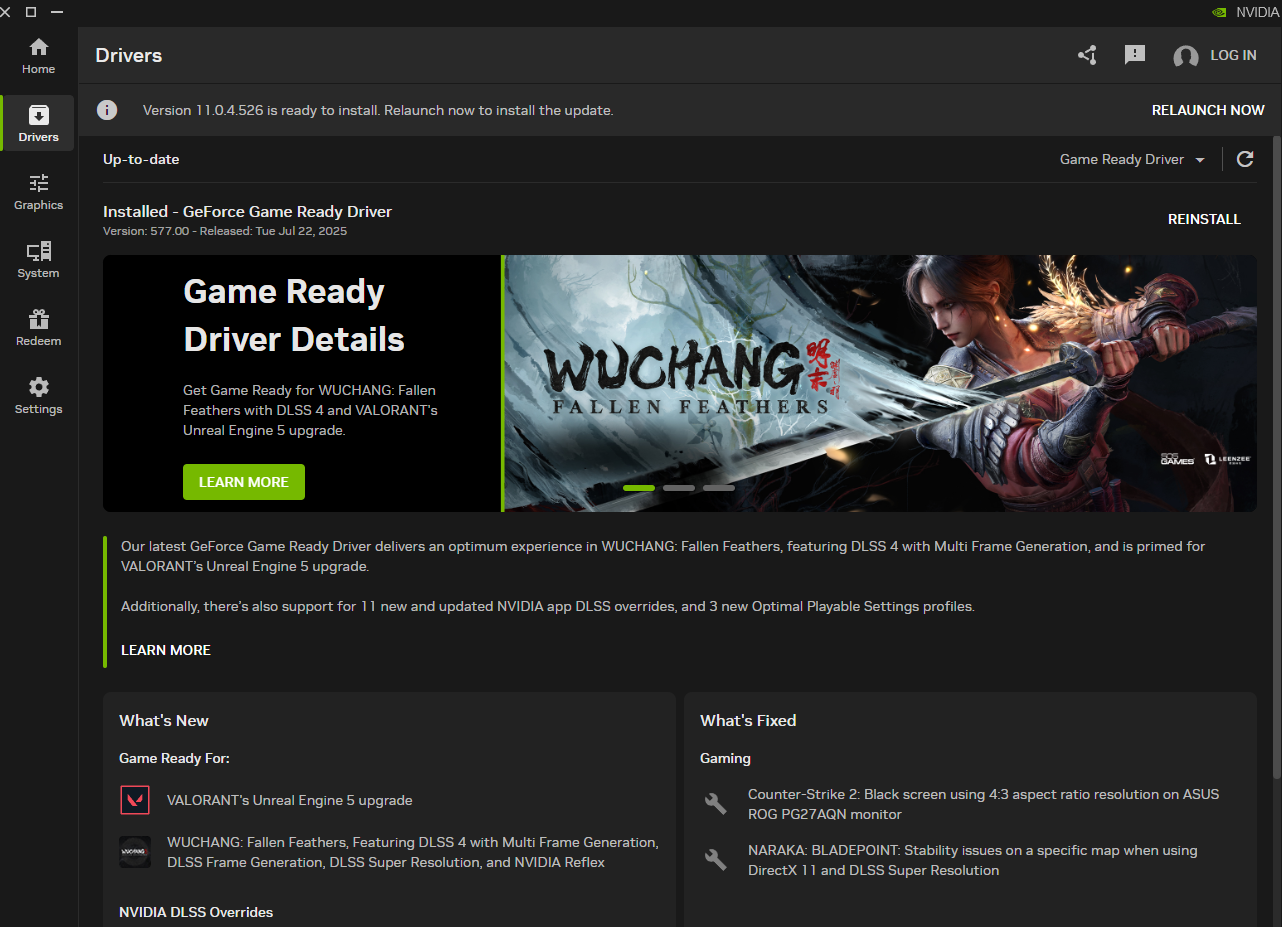Open the Home section in sidebar

(x=38, y=57)
